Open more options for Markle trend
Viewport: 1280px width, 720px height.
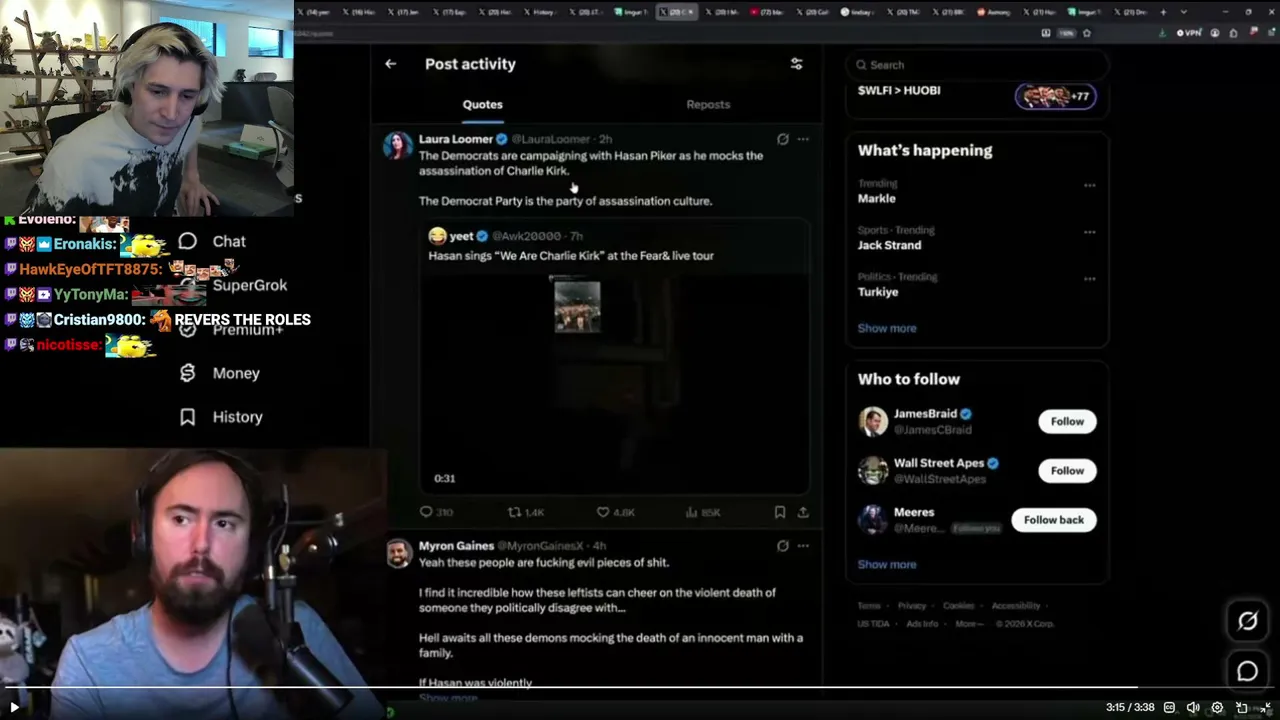[1089, 185]
